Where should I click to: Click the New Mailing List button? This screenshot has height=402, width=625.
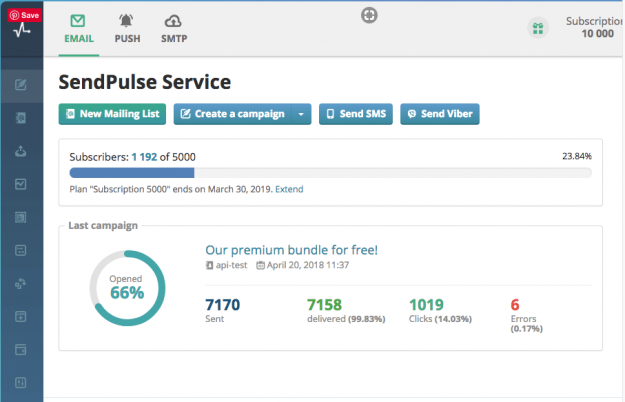[112, 114]
